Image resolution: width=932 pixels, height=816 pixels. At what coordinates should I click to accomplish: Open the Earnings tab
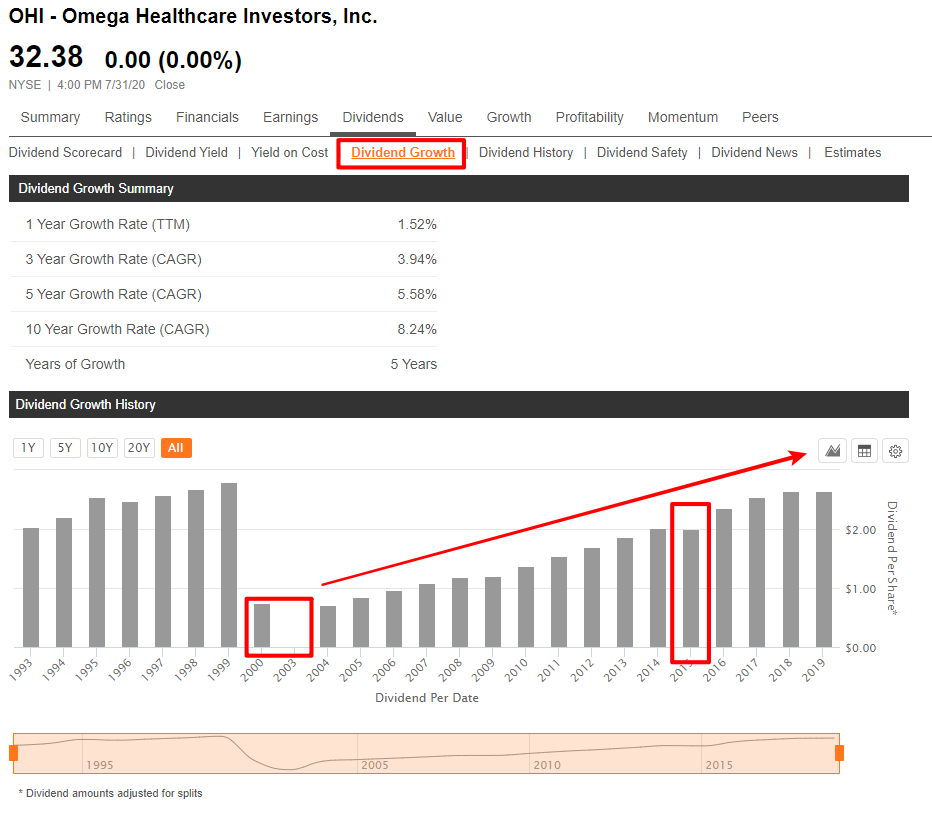click(x=291, y=117)
